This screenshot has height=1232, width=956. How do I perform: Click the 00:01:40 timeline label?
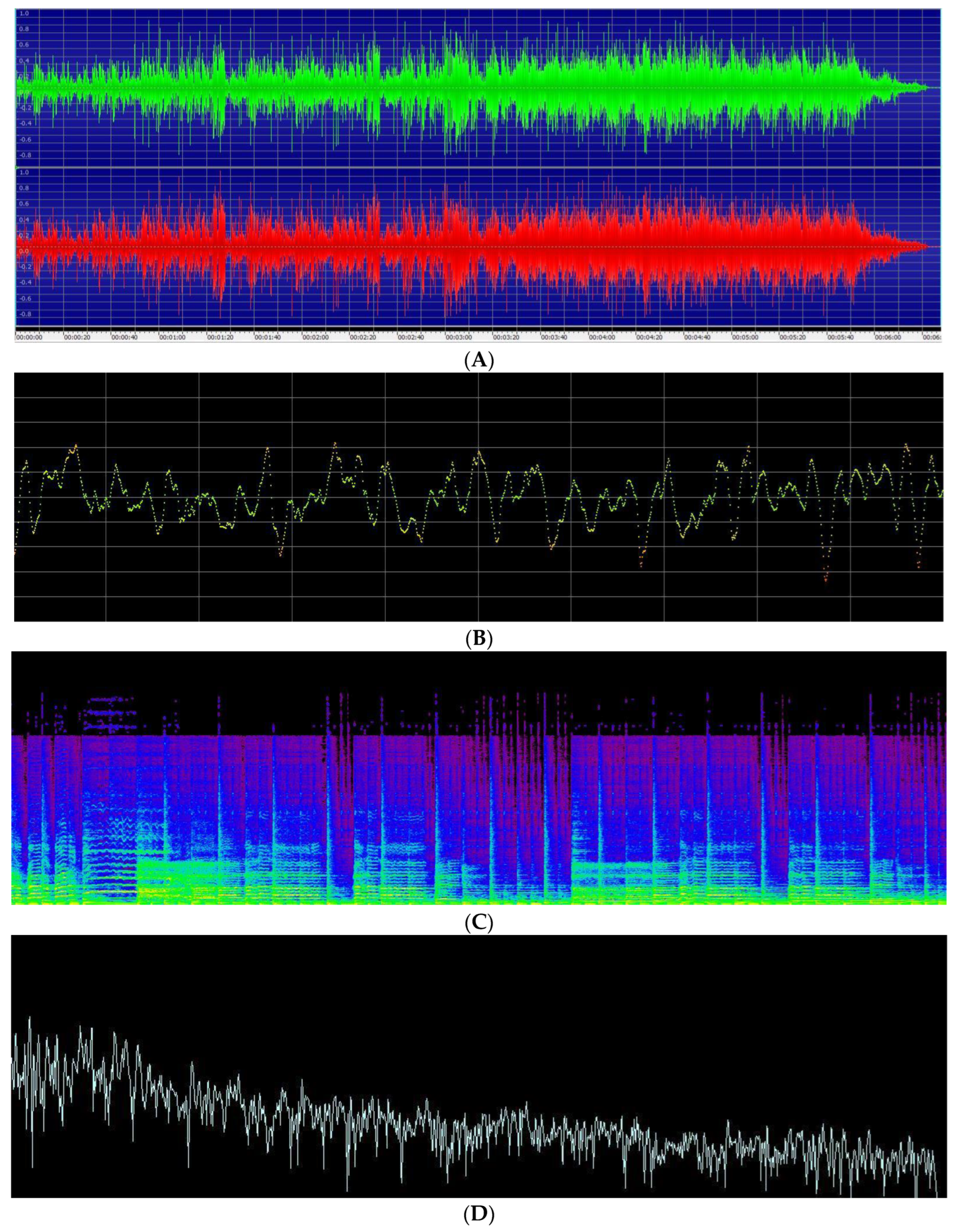[268, 337]
